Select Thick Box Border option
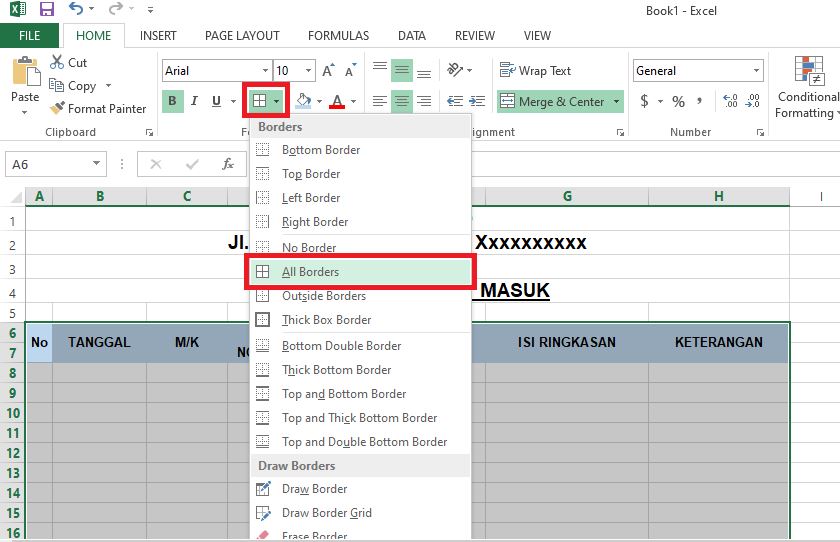840x542 pixels. [x=360, y=320]
